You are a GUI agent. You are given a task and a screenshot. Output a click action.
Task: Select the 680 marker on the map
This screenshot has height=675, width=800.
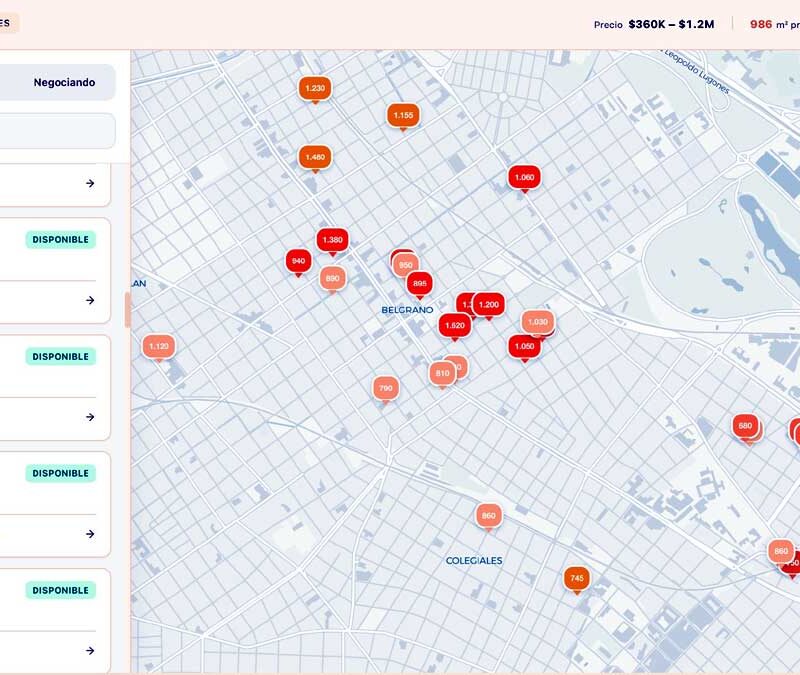tap(745, 426)
